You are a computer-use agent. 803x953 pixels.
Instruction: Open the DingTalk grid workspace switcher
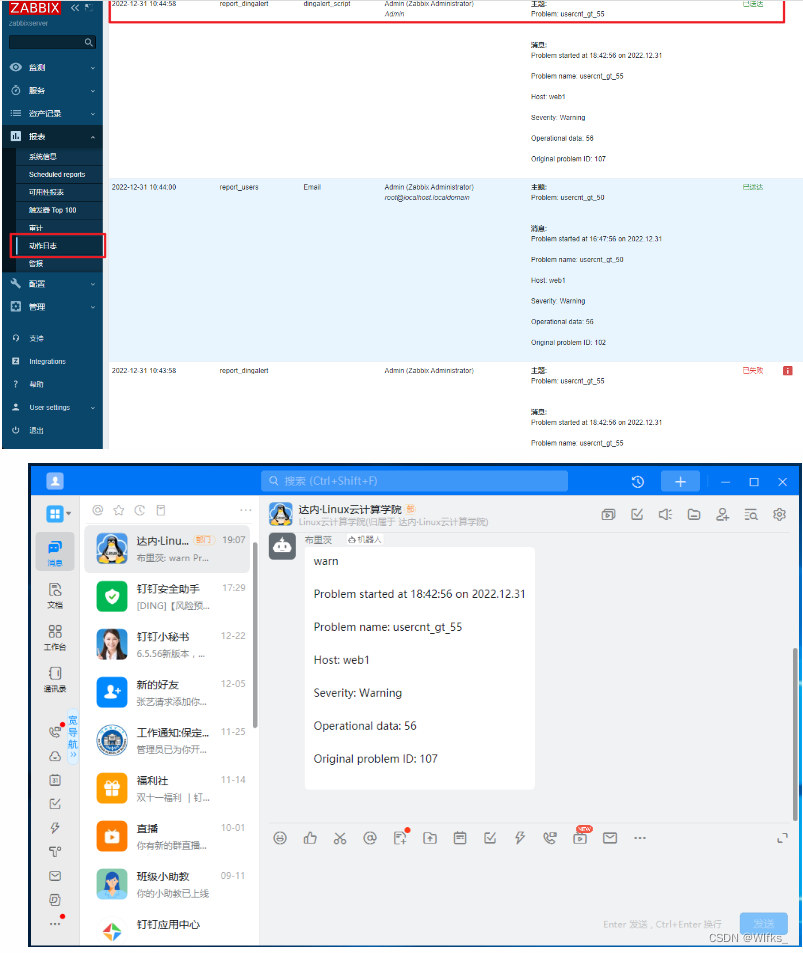tap(58, 514)
